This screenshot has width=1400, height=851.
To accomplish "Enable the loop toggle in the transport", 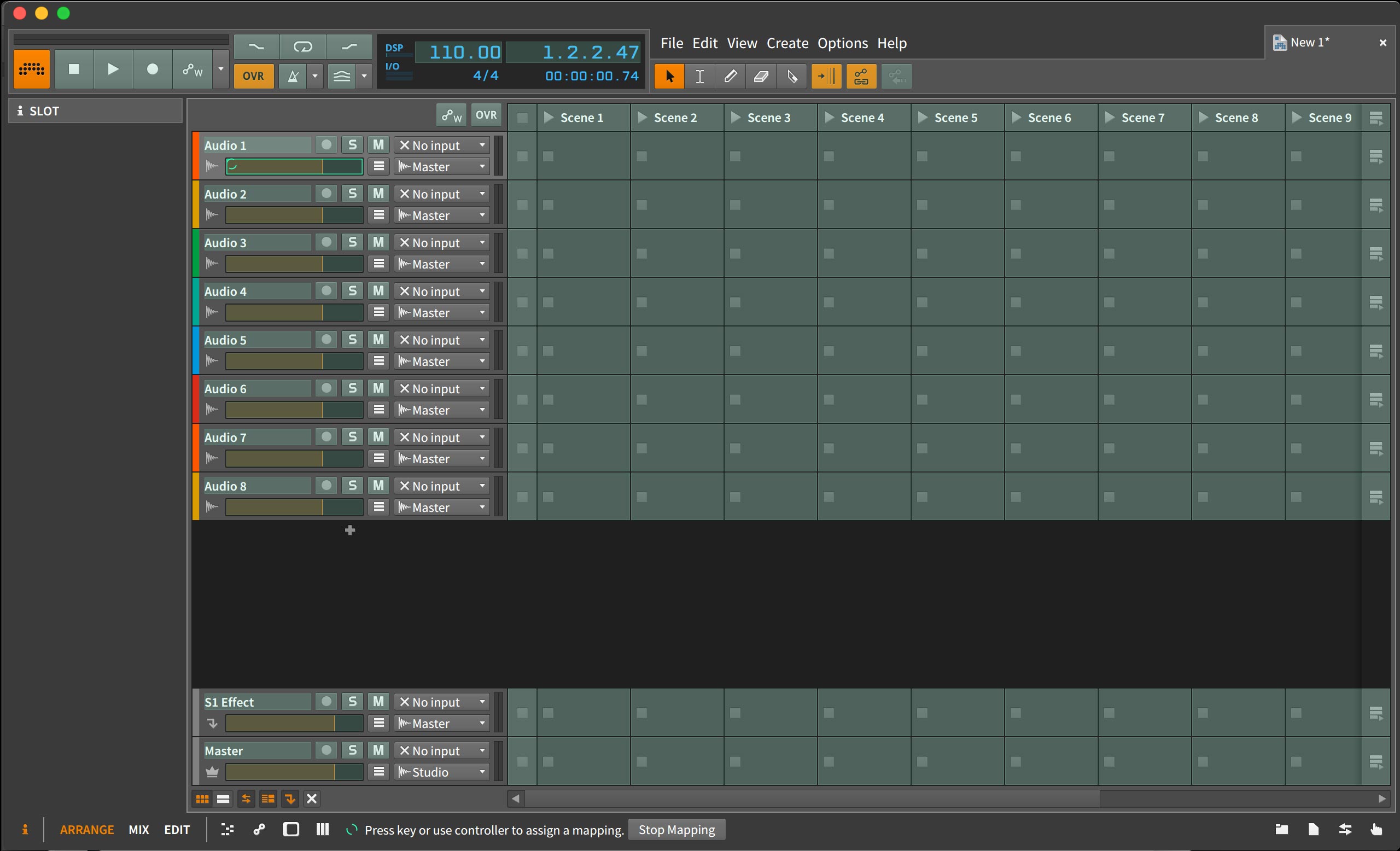I will pos(302,46).
